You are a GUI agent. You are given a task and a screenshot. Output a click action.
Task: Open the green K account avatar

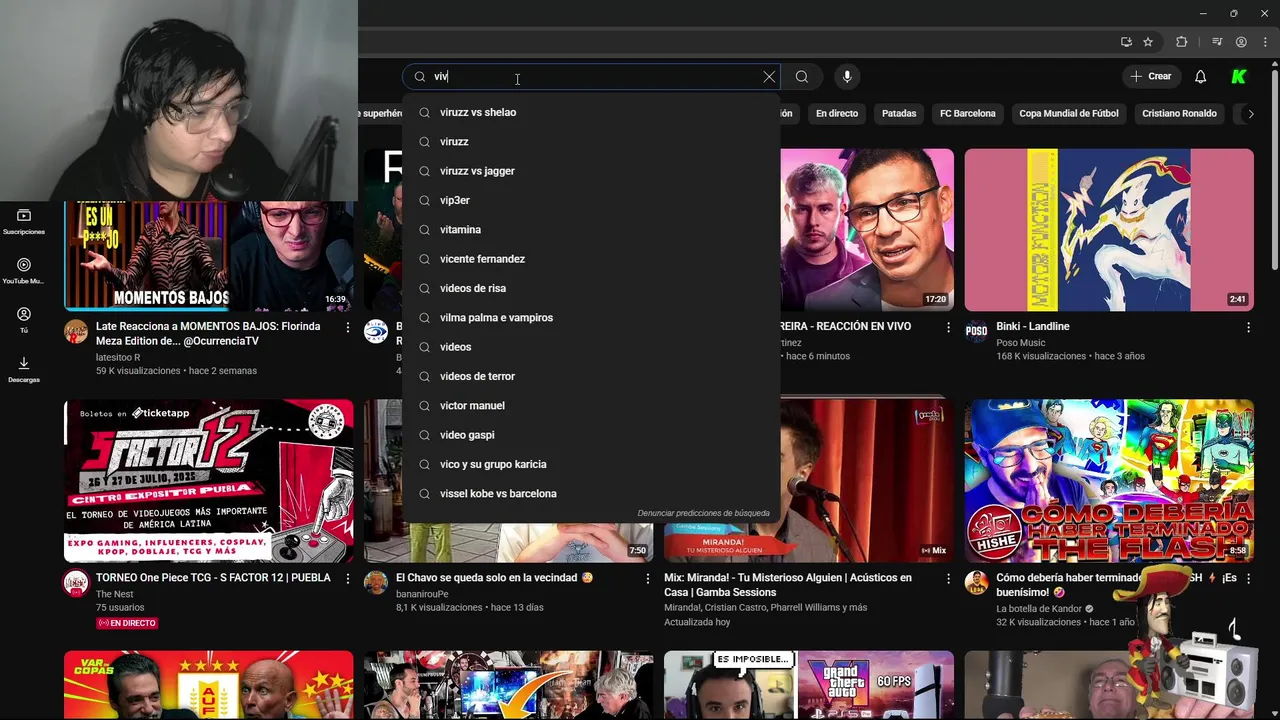click(x=1239, y=77)
